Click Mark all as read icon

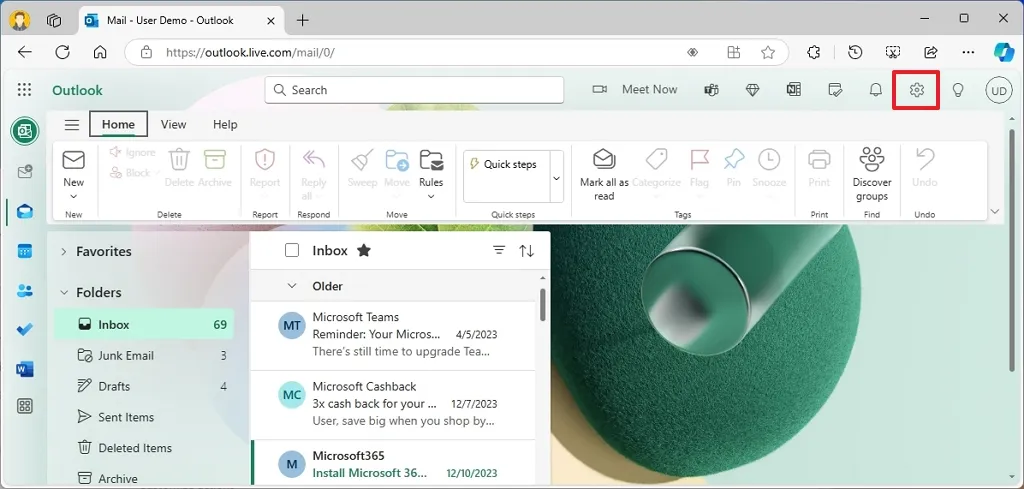(x=604, y=160)
